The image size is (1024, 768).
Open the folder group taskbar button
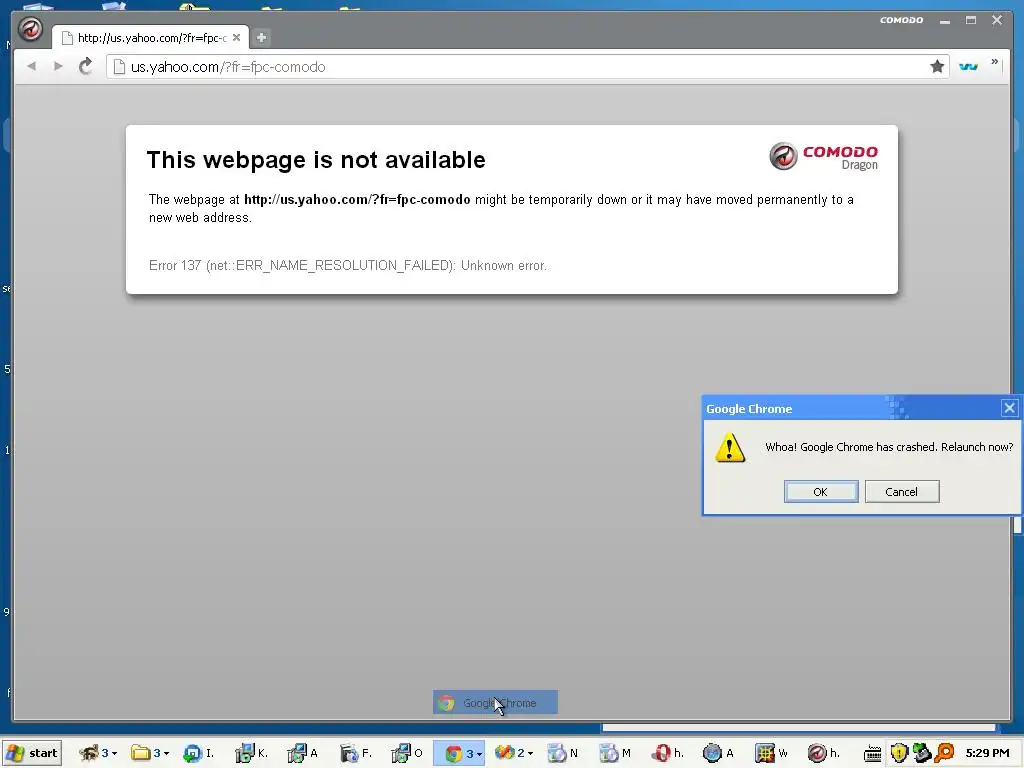pos(150,753)
